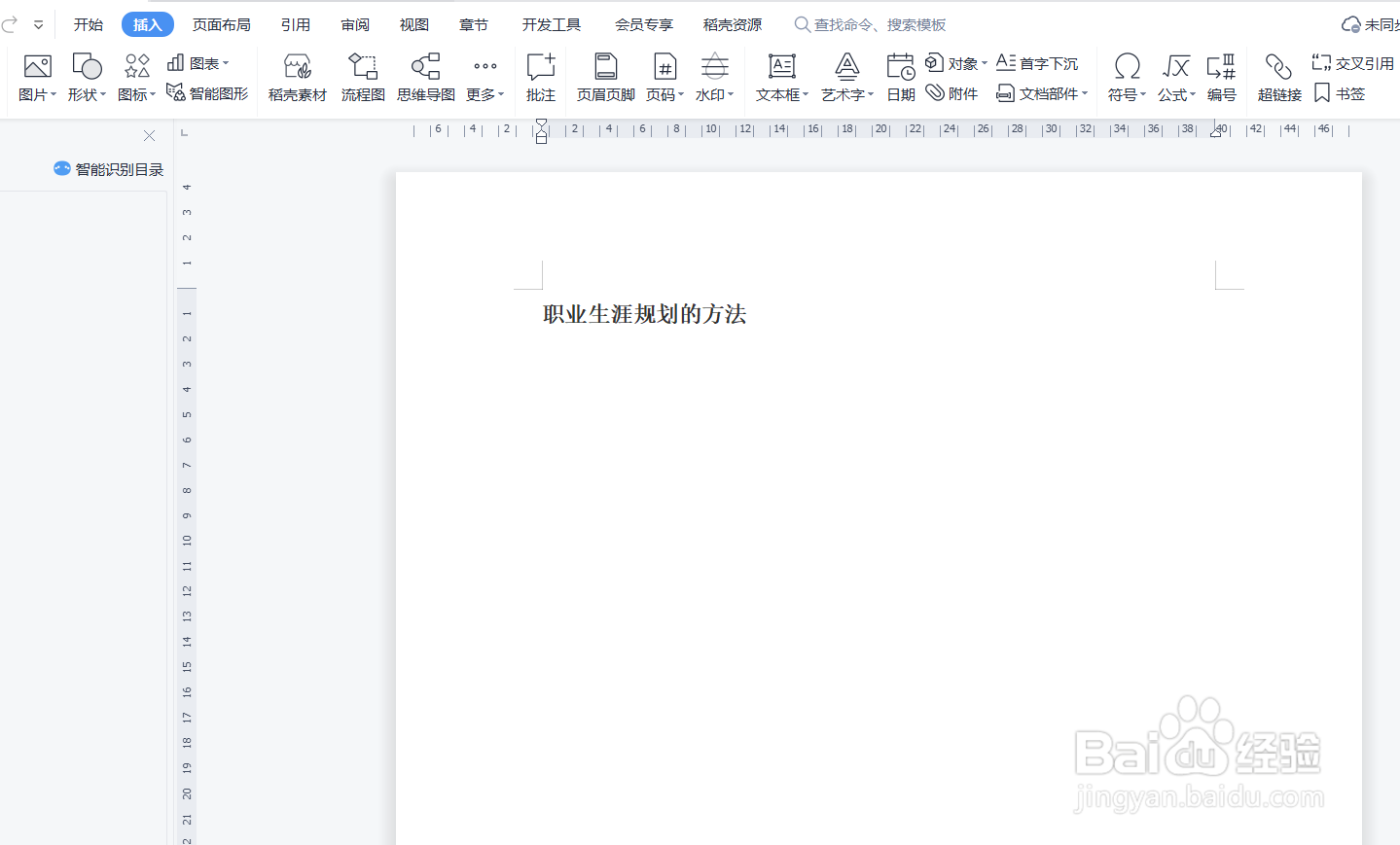Open 智能图形 smart graphics

[207, 93]
